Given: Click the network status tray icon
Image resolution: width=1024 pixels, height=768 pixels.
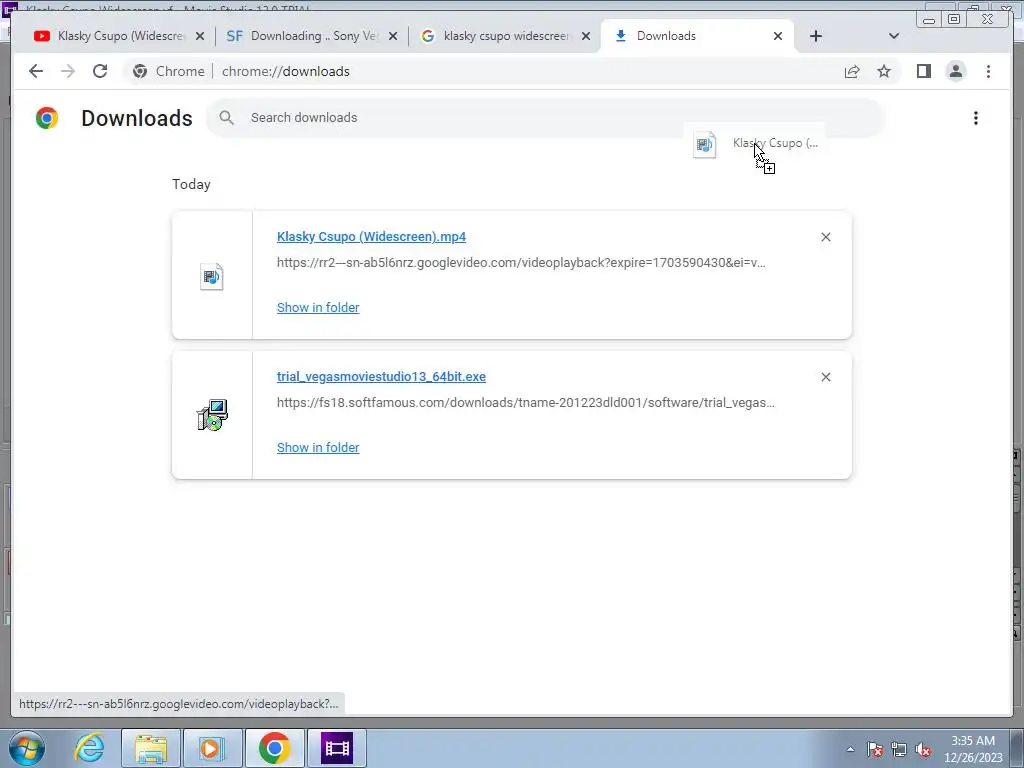Looking at the screenshot, I should (899, 749).
